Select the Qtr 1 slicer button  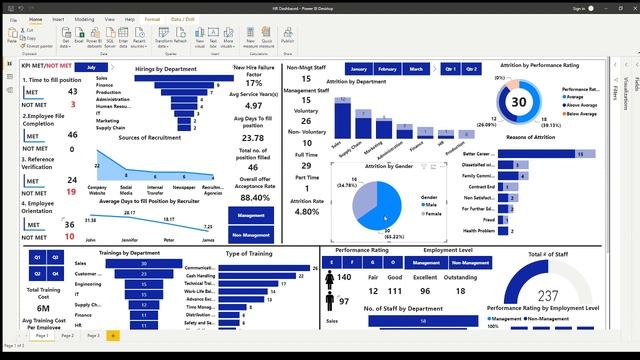pos(451,69)
